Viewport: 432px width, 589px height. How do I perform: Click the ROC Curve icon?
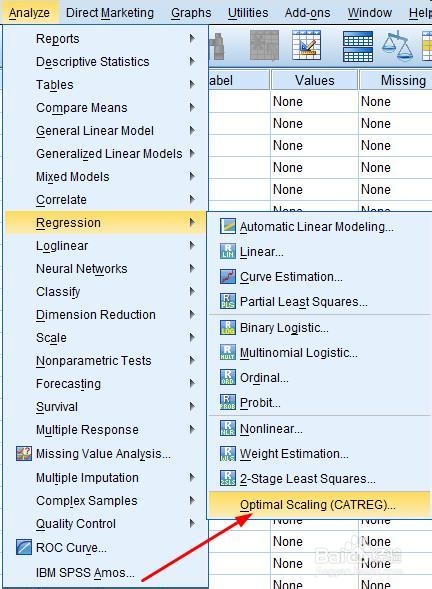(x=24, y=547)
